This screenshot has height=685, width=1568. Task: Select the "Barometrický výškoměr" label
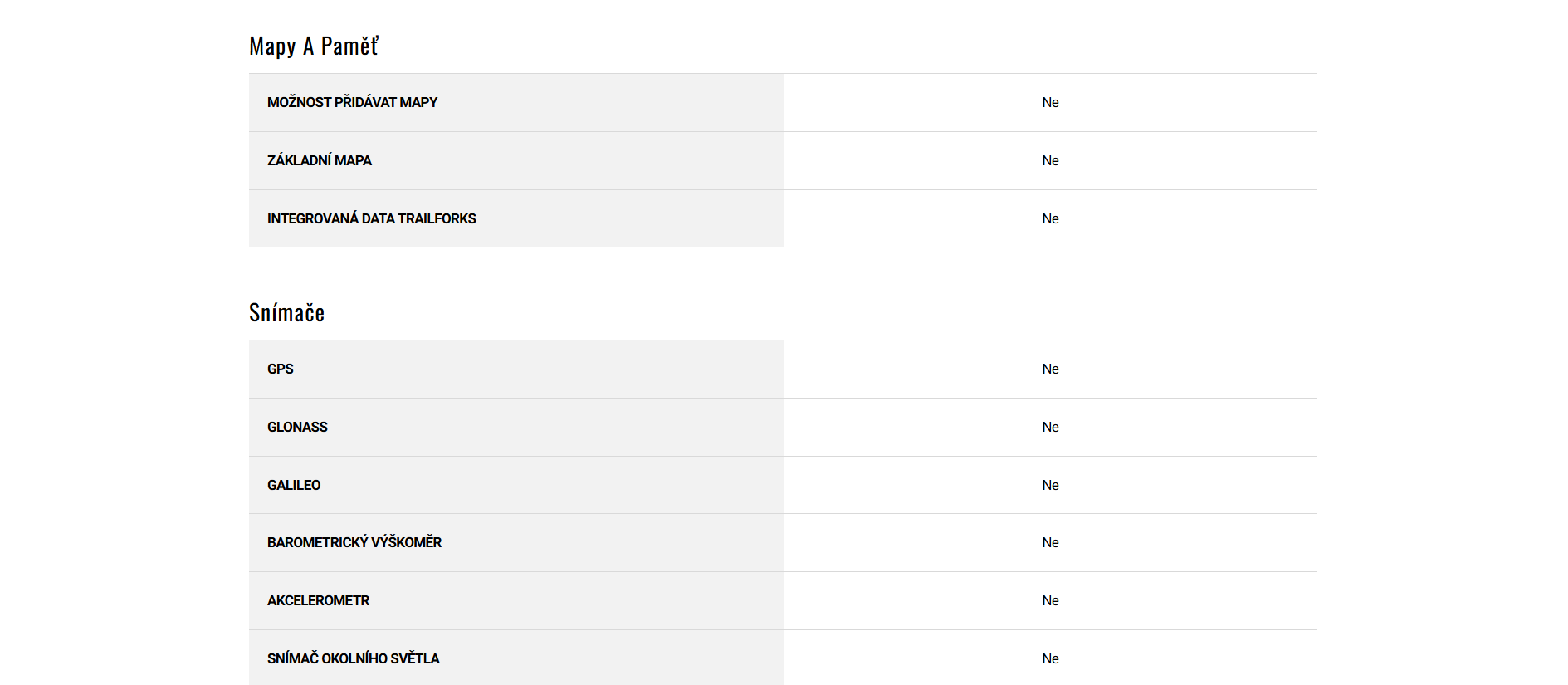[x=354, y=542]
